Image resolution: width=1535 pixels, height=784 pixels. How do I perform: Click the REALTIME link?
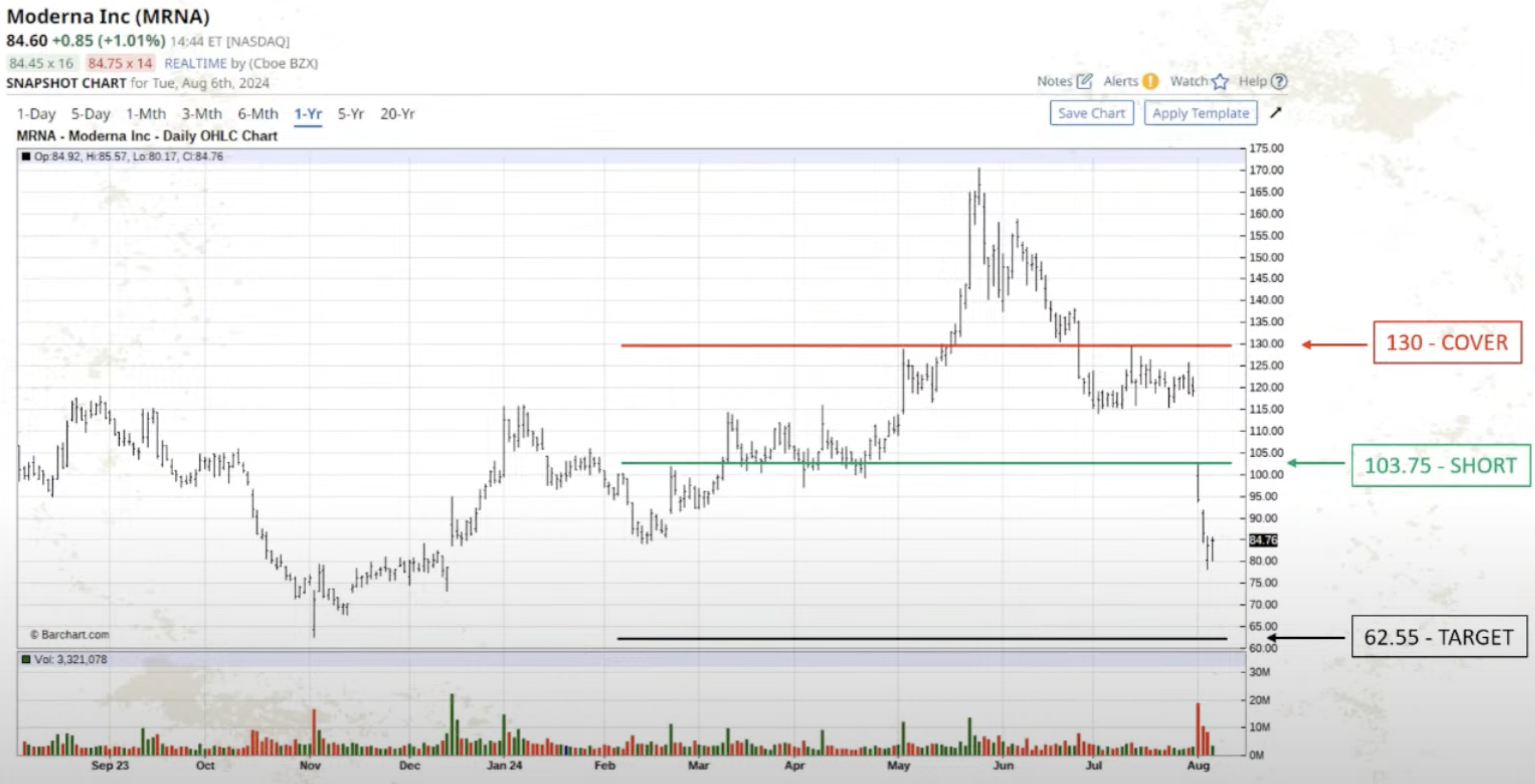[x=196, y=63]
